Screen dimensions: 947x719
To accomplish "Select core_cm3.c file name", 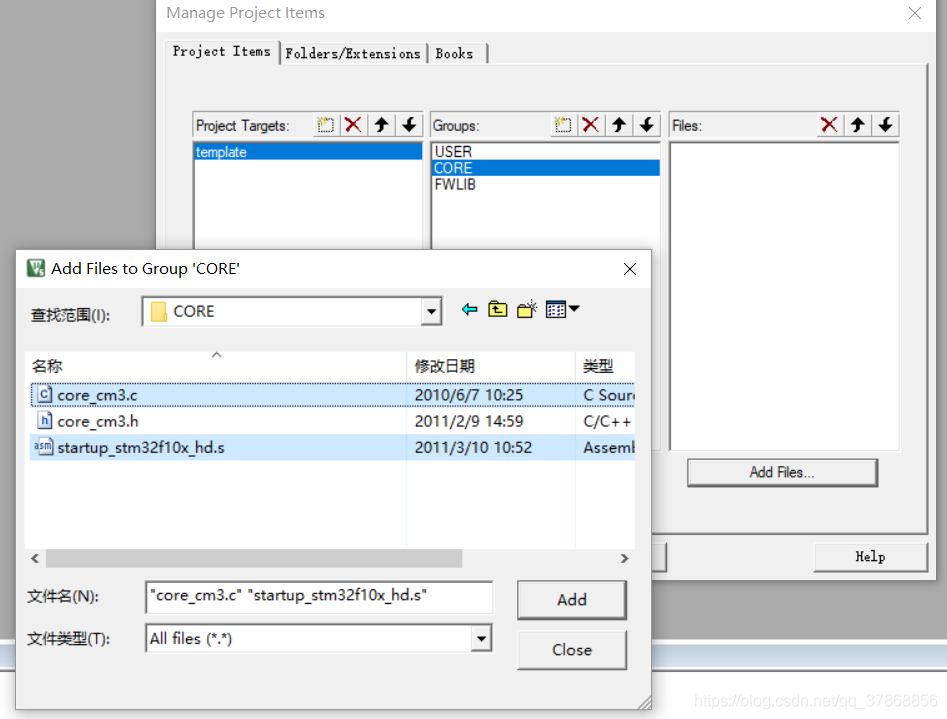I will 97,395.
